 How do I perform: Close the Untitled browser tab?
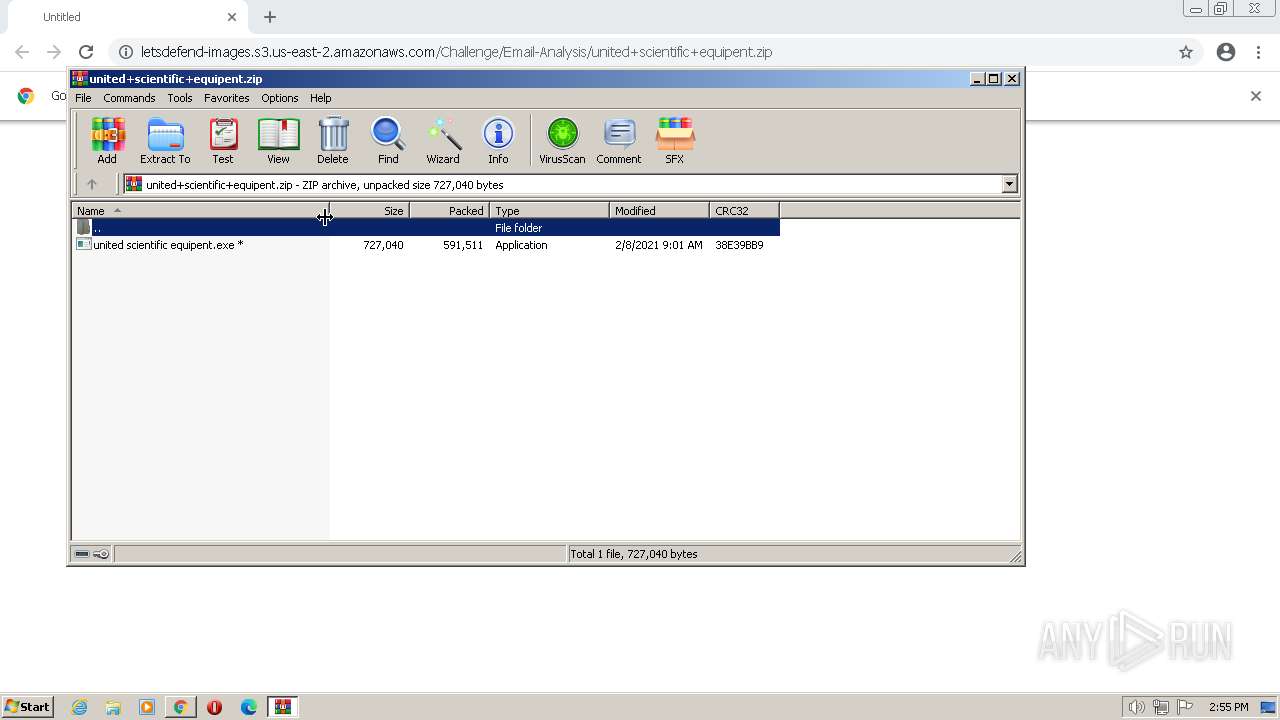coord(232,17)
